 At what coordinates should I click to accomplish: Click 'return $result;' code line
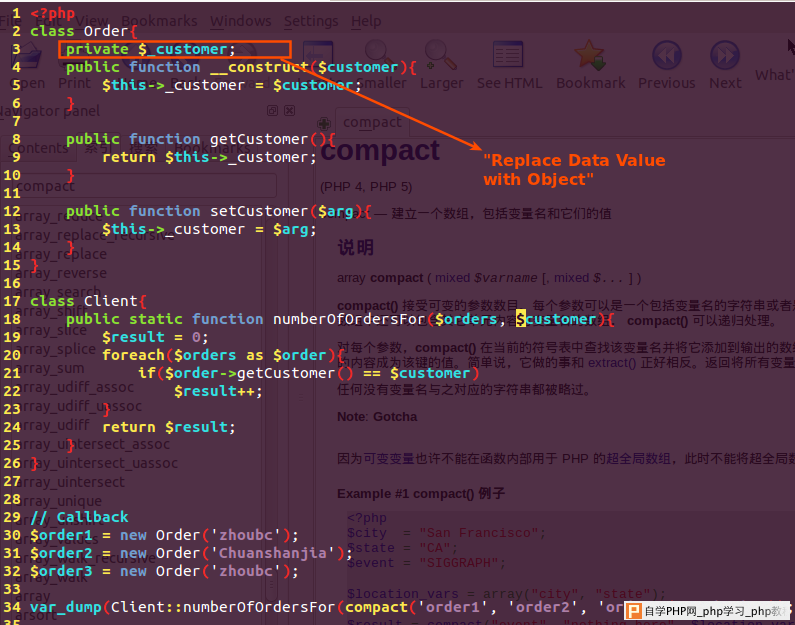[x=169, y=427]
